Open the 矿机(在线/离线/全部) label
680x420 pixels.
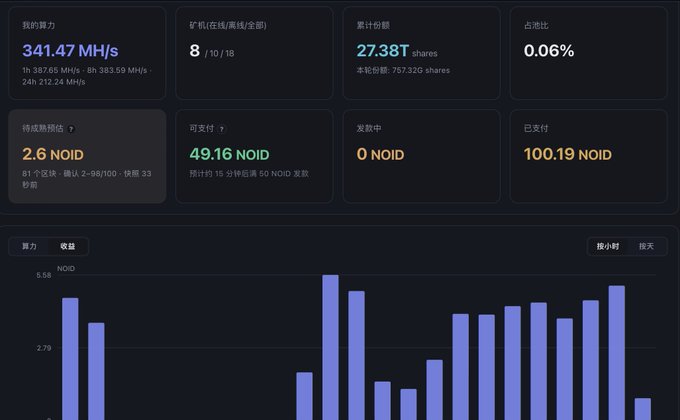228,26
